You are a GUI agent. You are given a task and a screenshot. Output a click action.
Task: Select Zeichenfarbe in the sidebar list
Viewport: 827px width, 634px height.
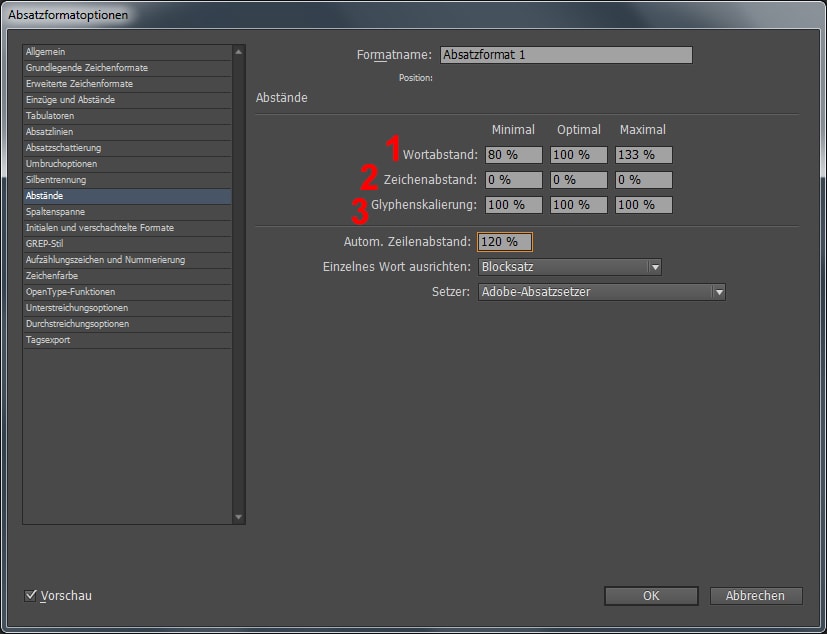click(52, 276)
